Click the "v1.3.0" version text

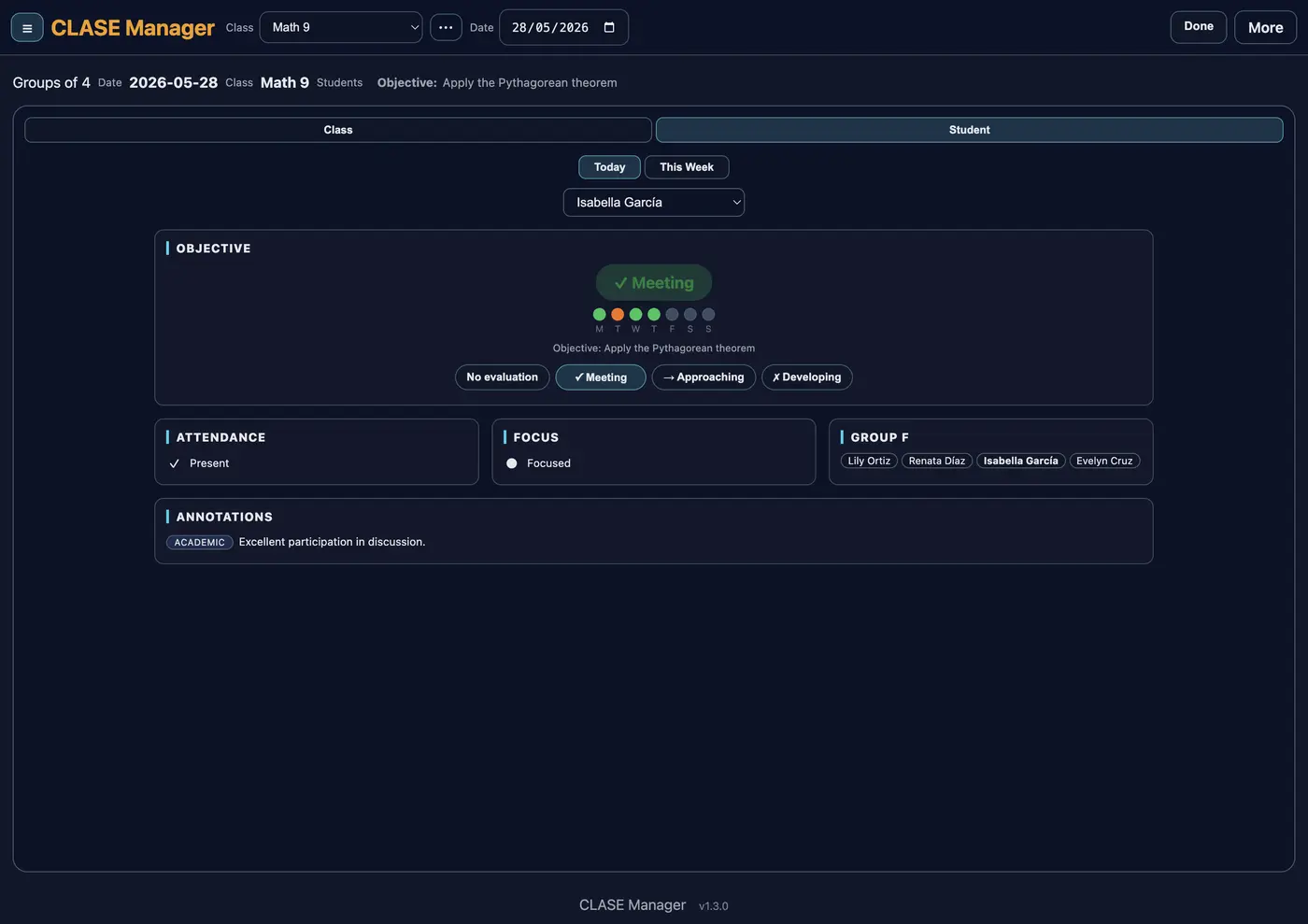pos(714,906)
